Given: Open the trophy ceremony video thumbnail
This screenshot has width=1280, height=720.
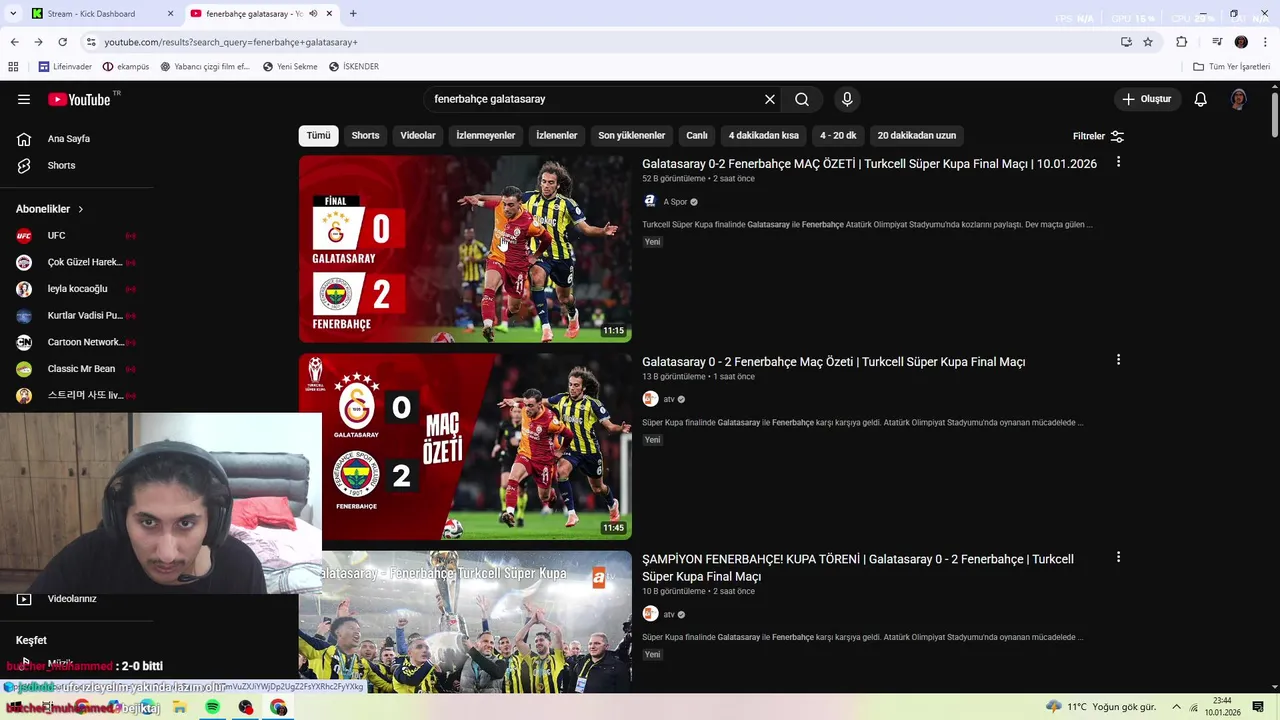Looking at the screenshot, I should pos(465,621).
